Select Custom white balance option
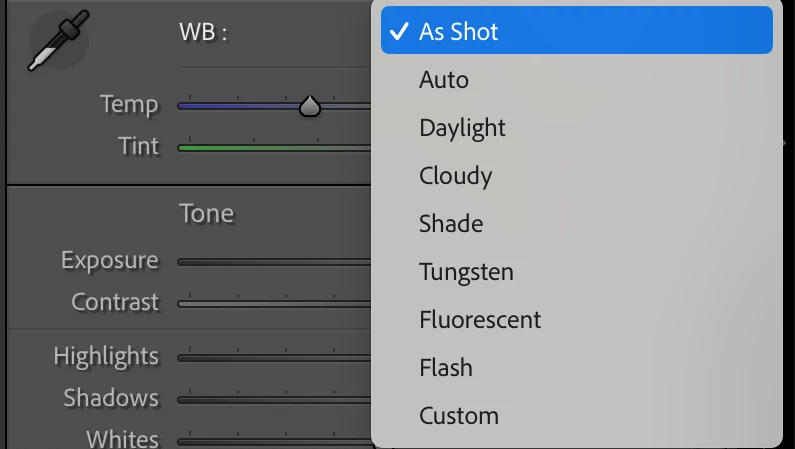795x449 pixels. tap(458, 416)
